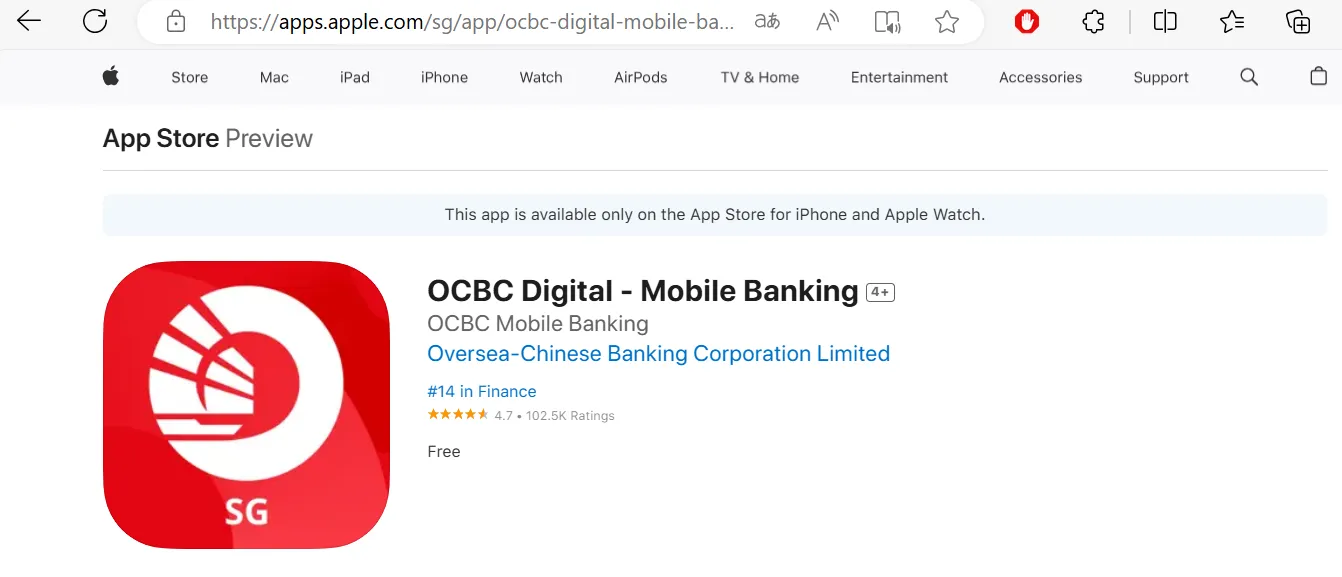Add page to favorites with star icon
The image size is (1342, 577).
coord(946,21)
